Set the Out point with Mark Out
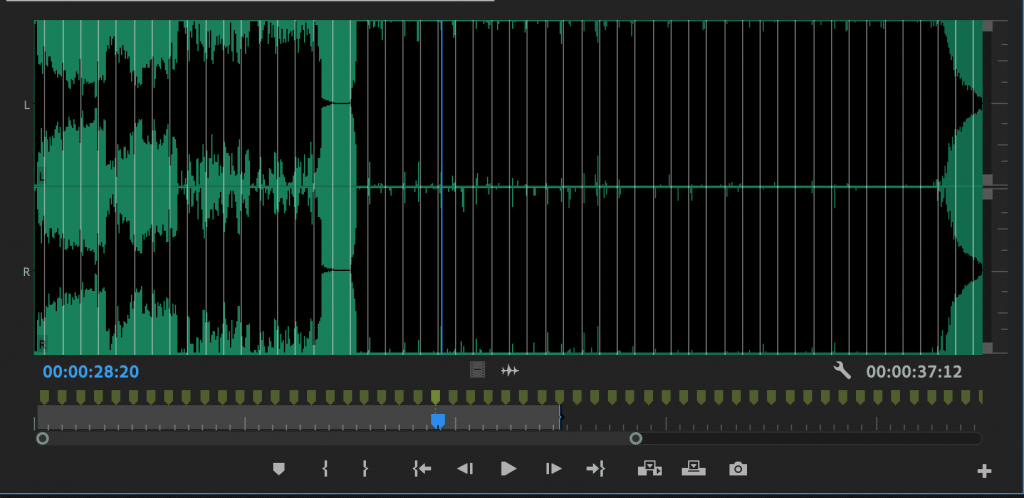Image resolution: width=1024 pixels, height=498 pixels. [x=365, y=469]
